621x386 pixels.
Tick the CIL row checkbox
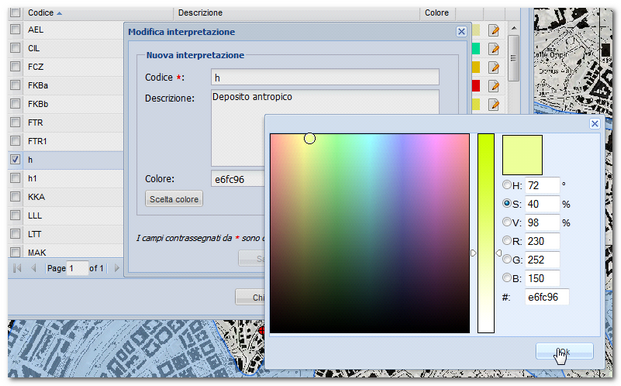point(15,48)
